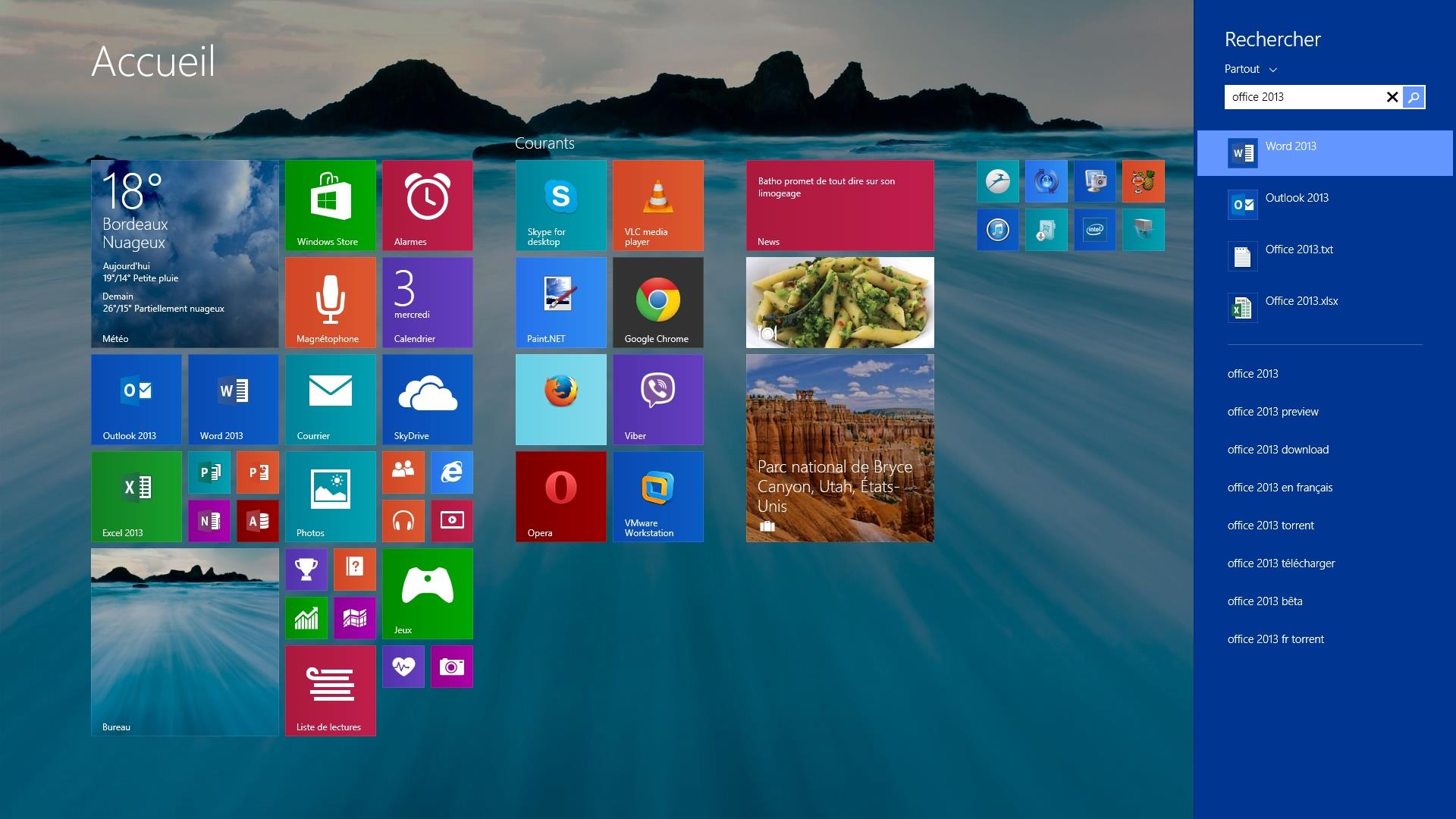Image resolution: width=1456 pixels, height=819 pixels.
Task: Select the Outlook 2013 search result
Action: pyautogui.click(x=1325, y=205)
